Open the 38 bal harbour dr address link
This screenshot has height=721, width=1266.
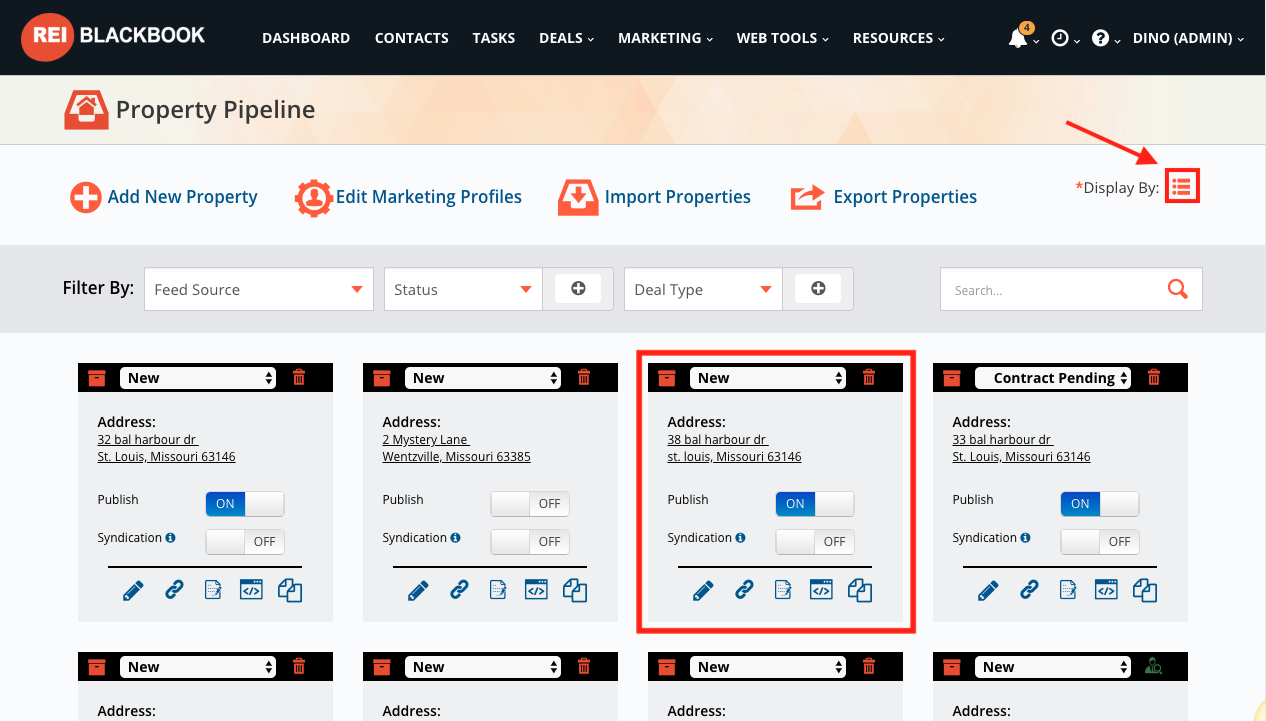(734, 448)
